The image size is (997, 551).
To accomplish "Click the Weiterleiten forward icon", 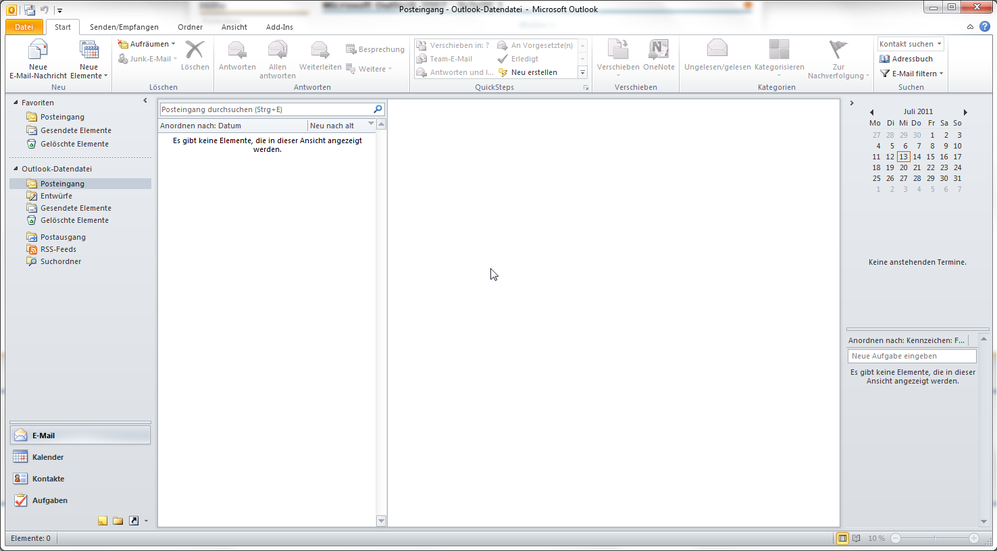I will point(320,56).
